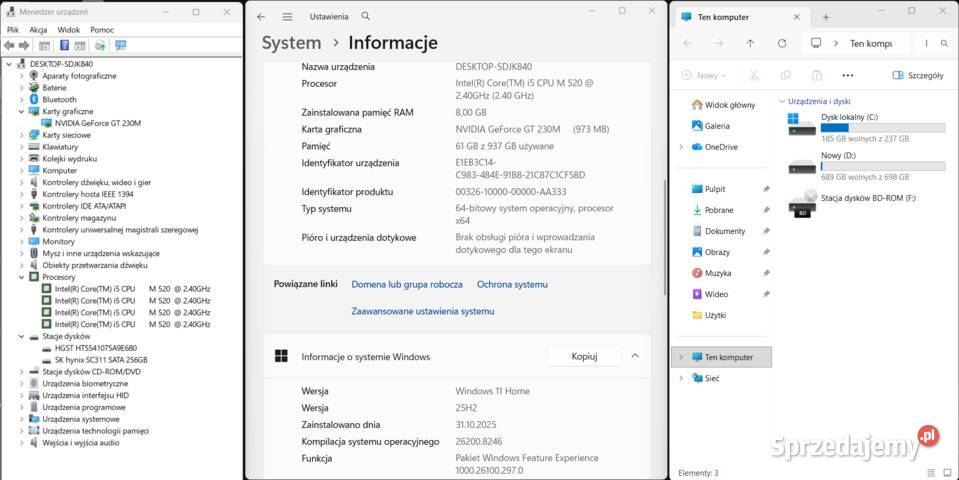Click Explorer Cut scissors icon

[x=754, y=75]
